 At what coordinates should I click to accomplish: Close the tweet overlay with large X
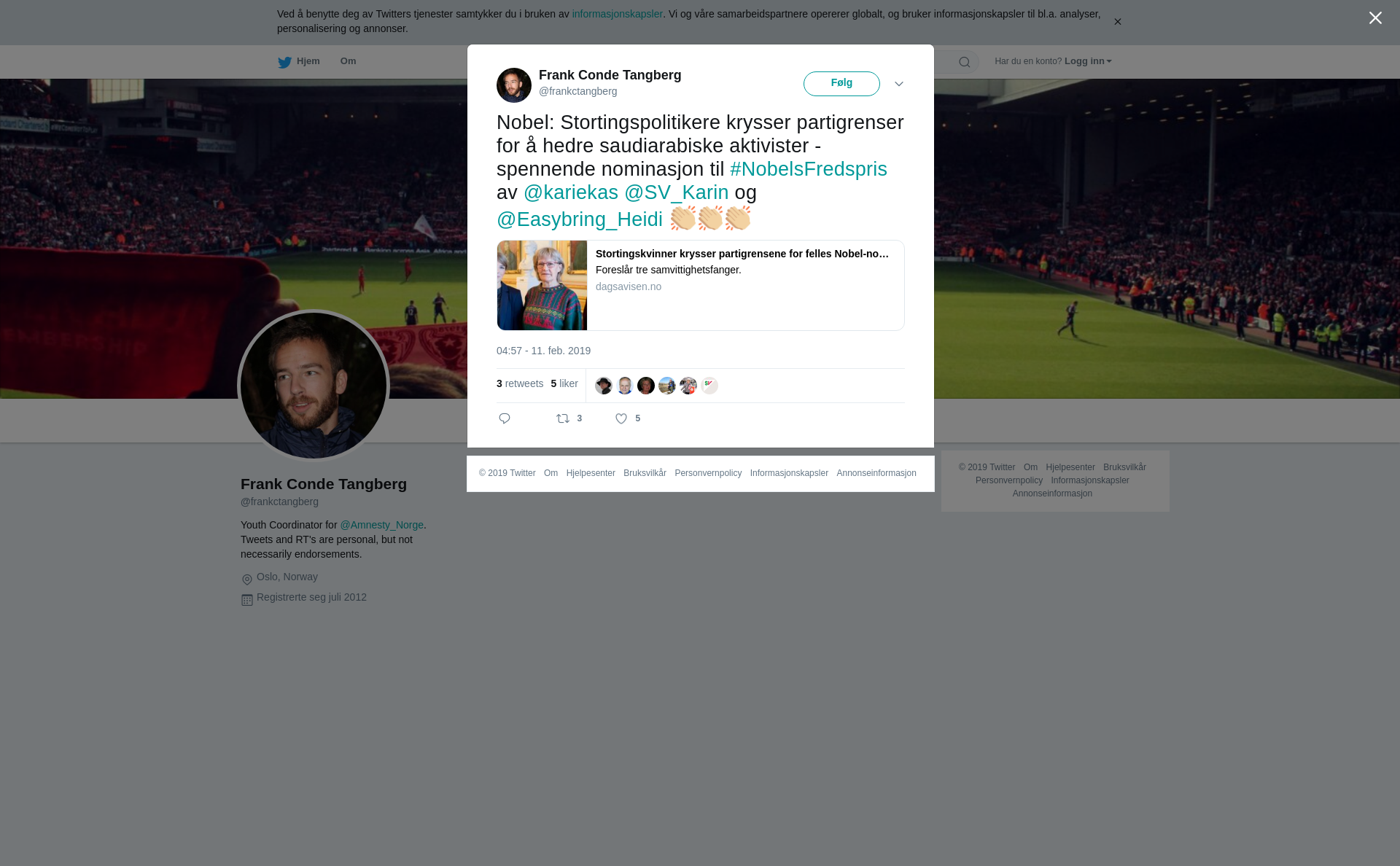pos(1375,18)
